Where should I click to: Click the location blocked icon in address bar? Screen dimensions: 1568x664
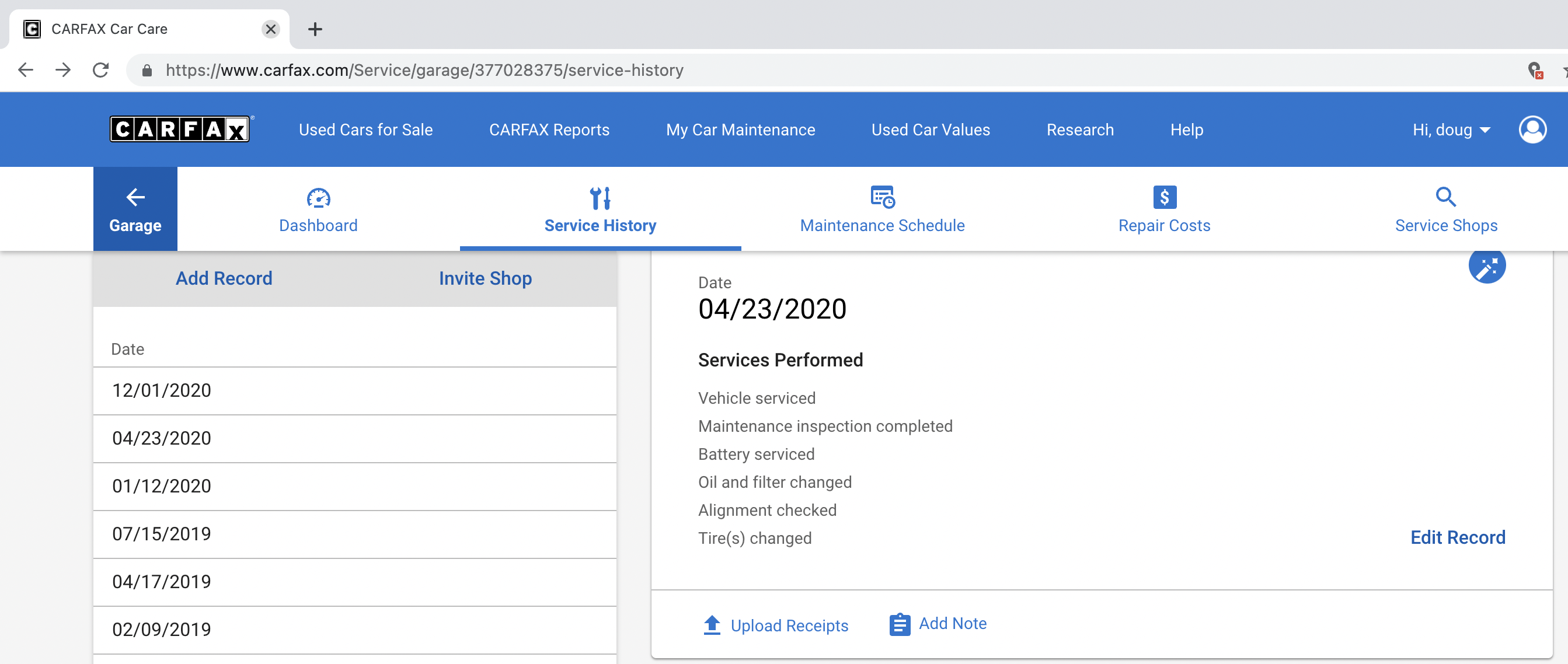[x=1535, y=71]
